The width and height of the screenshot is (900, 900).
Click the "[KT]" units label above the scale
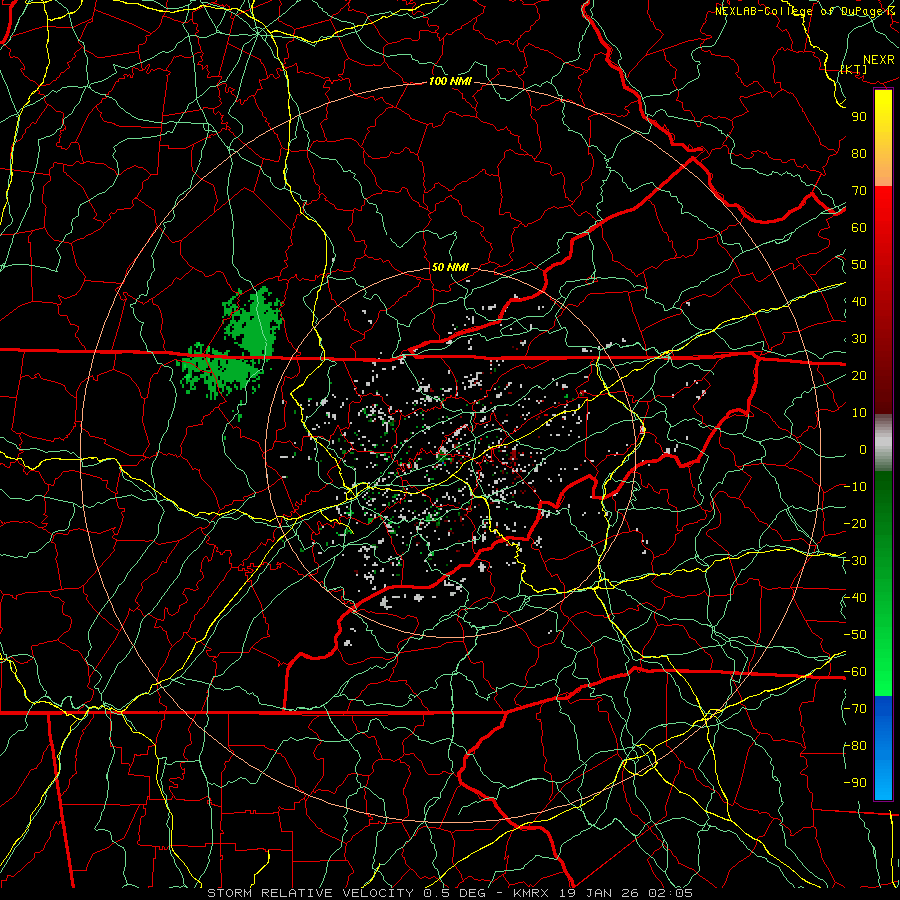click(854, 69)
